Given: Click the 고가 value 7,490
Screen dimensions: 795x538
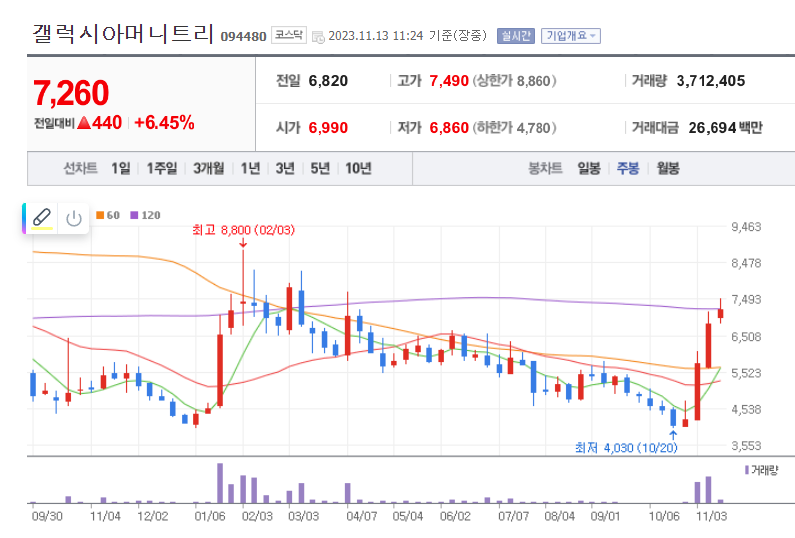Looking at the screenshot, I should point(449,81).
